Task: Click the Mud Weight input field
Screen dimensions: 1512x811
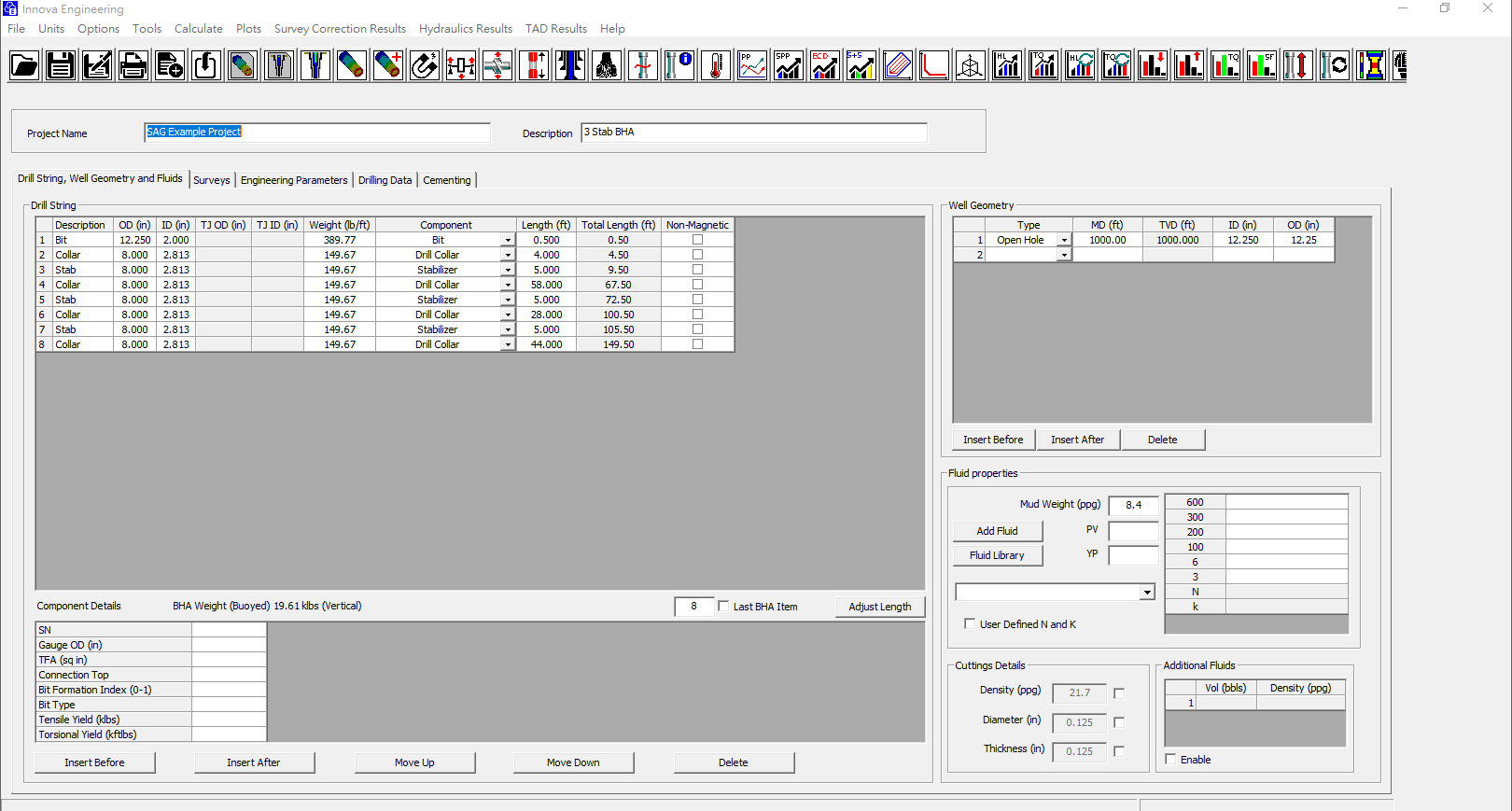Action: 1133,505
